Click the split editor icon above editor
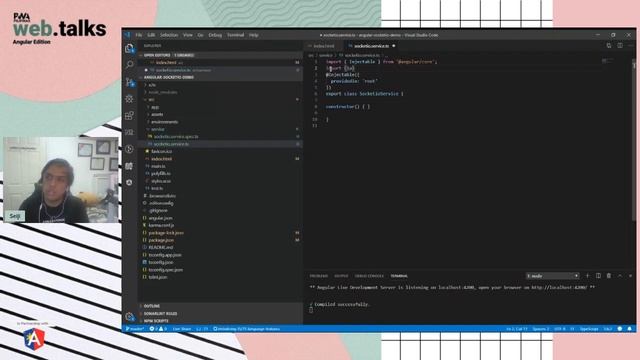Screen dimensions: 640x360 pos(620,46)
